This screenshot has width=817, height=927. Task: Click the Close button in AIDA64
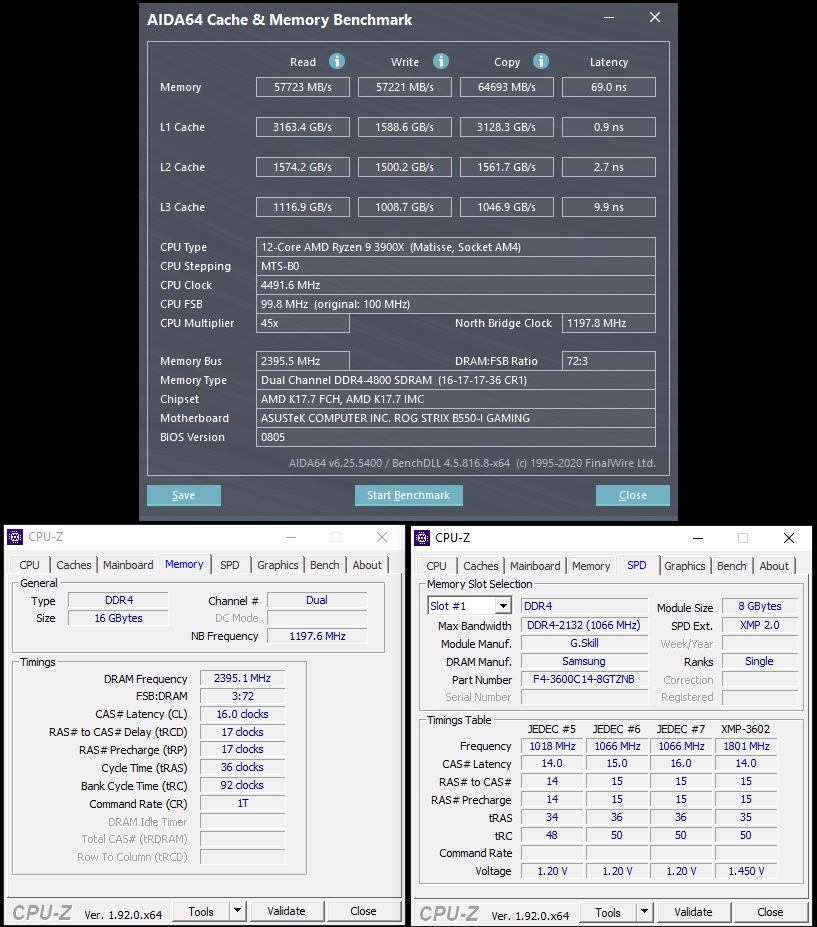coord(633,495)
